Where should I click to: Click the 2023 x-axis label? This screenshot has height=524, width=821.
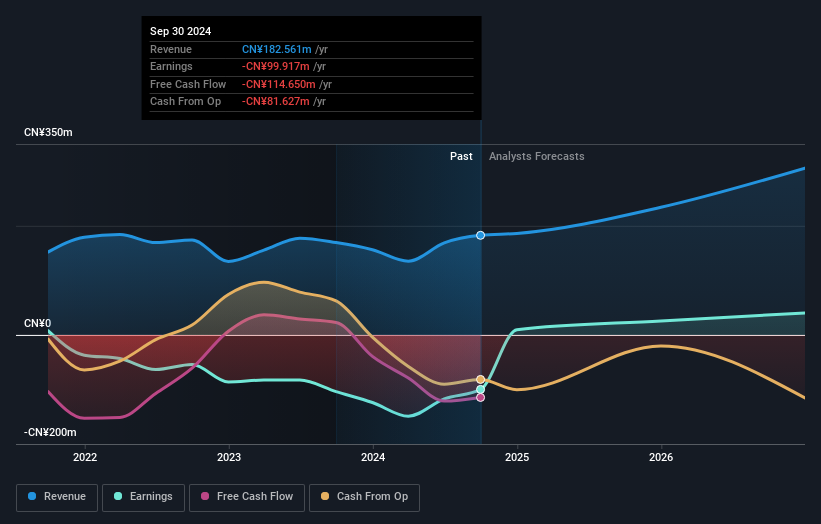click(x=229, y=458)
